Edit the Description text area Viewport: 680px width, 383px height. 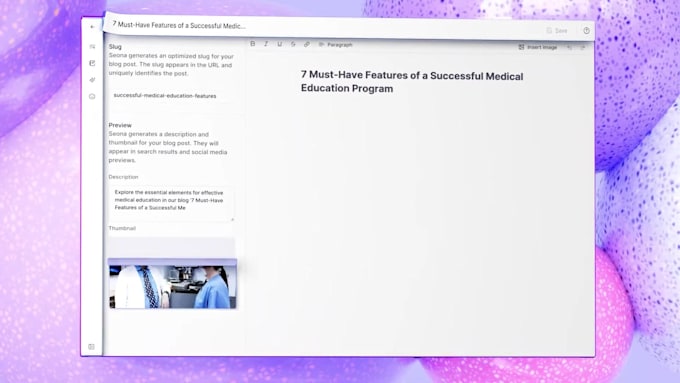click(x=172, y=203)
